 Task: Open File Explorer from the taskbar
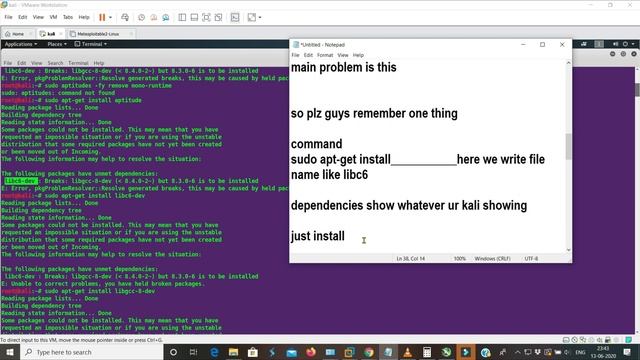coord(233,352)
